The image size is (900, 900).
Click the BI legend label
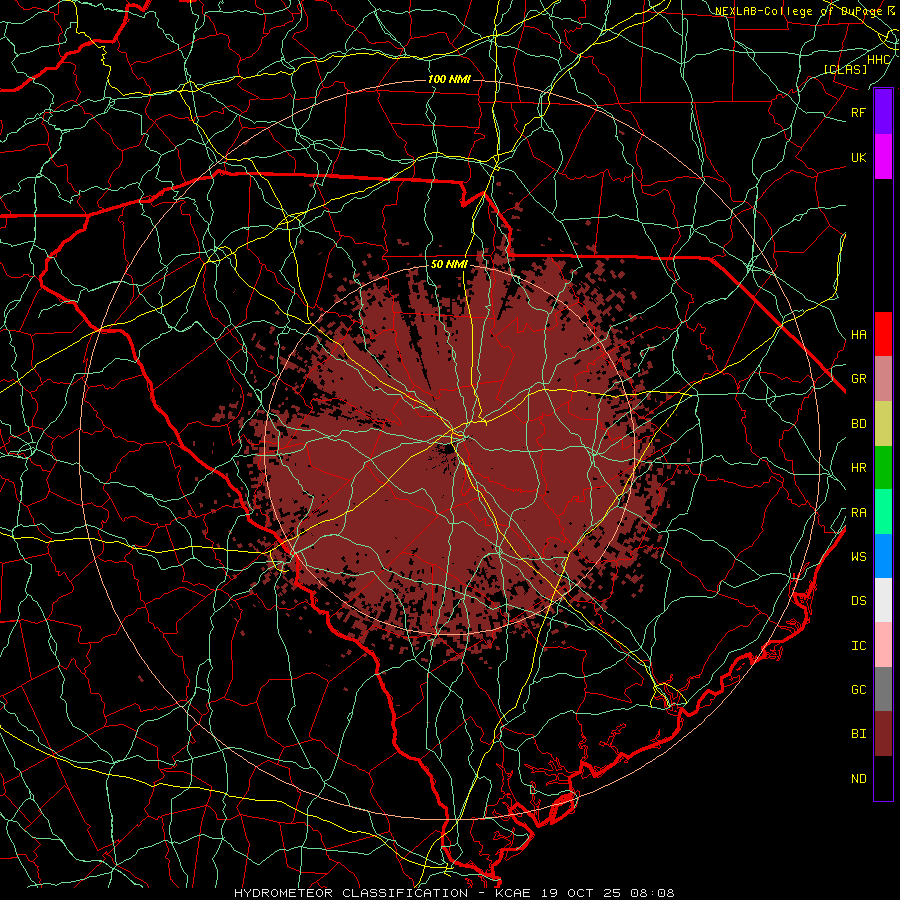[x=858, y=734]
